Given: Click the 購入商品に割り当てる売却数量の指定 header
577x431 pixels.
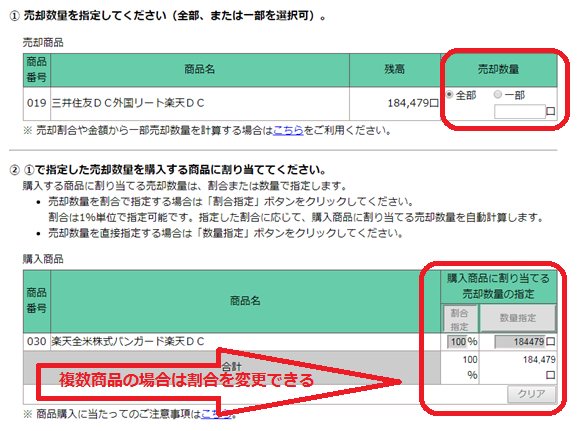Looking at the screenshot, I should [498, 286].
